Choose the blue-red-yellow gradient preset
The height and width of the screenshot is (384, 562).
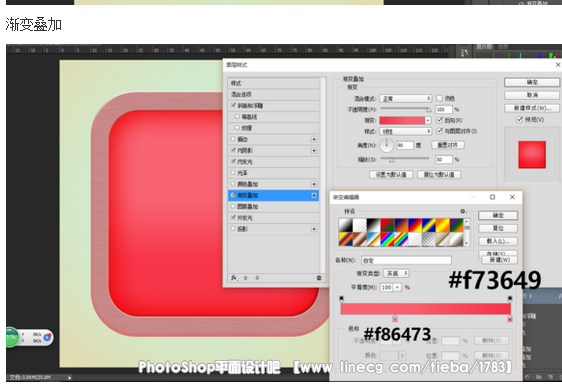pos(415,225)
